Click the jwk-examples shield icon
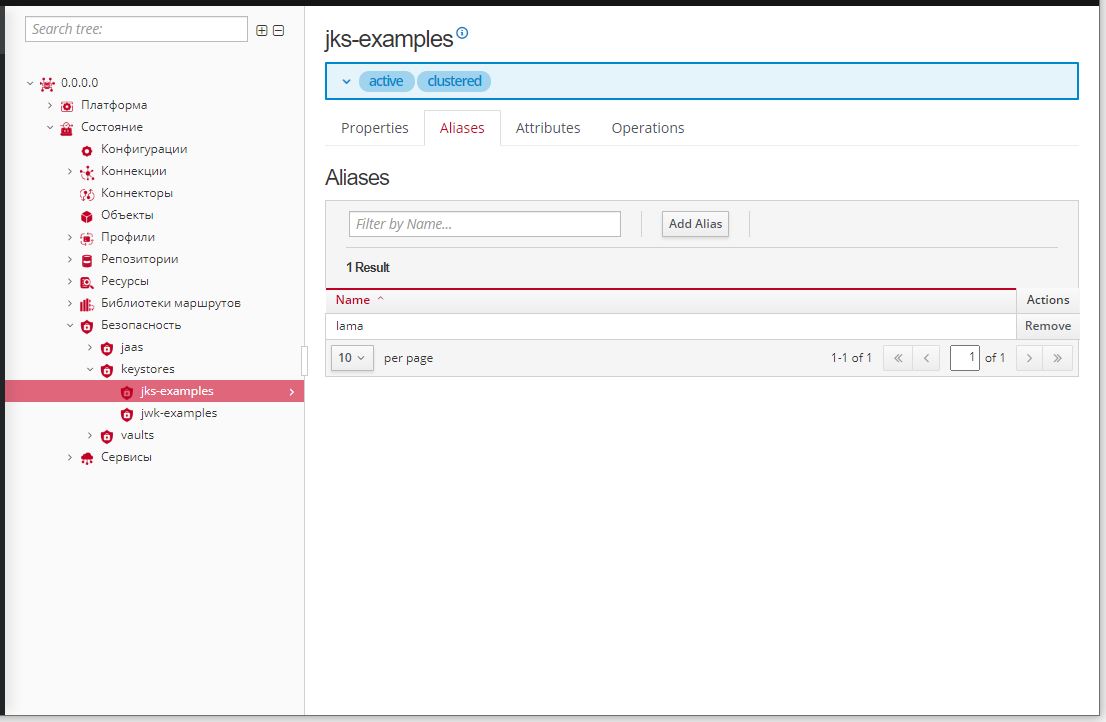The height and width of the screenshot is (722, 1106). 127,414
